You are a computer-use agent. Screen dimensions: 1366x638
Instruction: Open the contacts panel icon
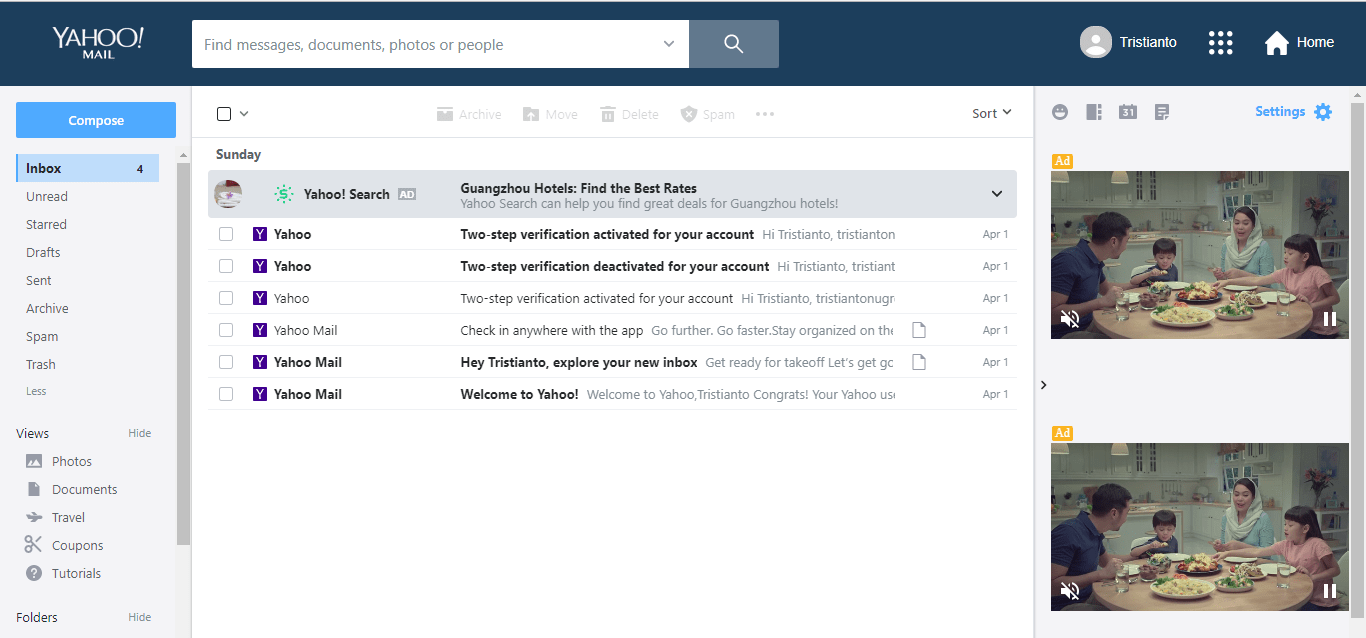[1094, 112]
